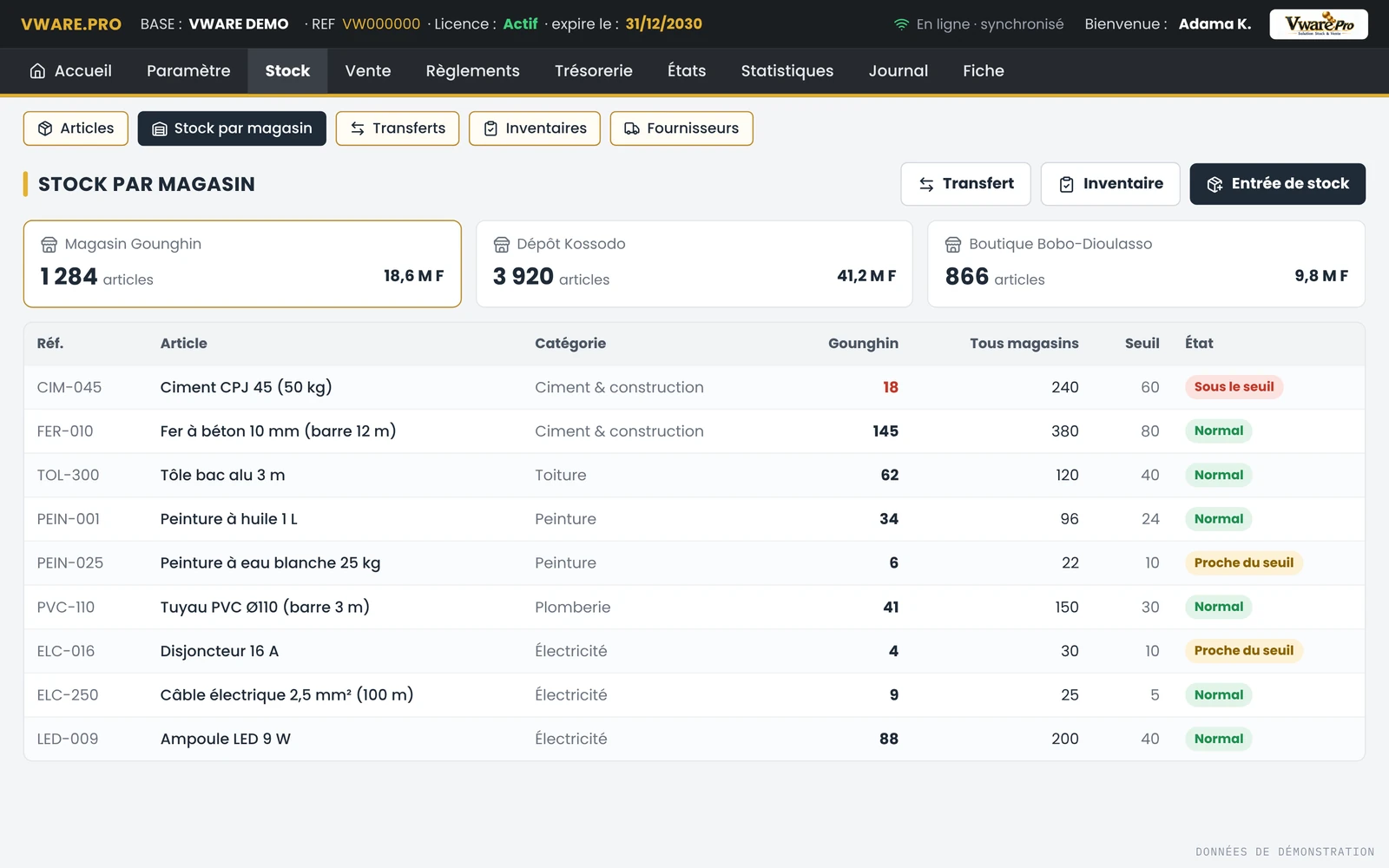Click the clipboard icon in Inventaires tab

pos(490,128)
